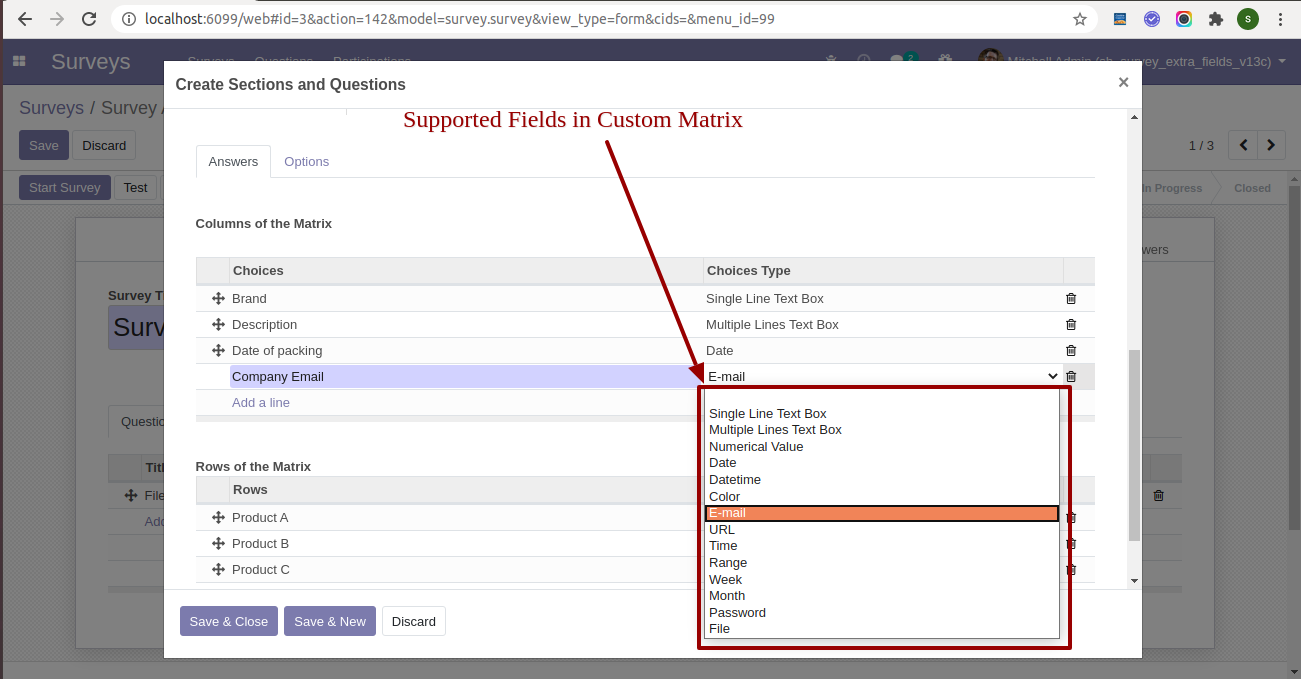Pick the Color field type option

coord(725,497)
